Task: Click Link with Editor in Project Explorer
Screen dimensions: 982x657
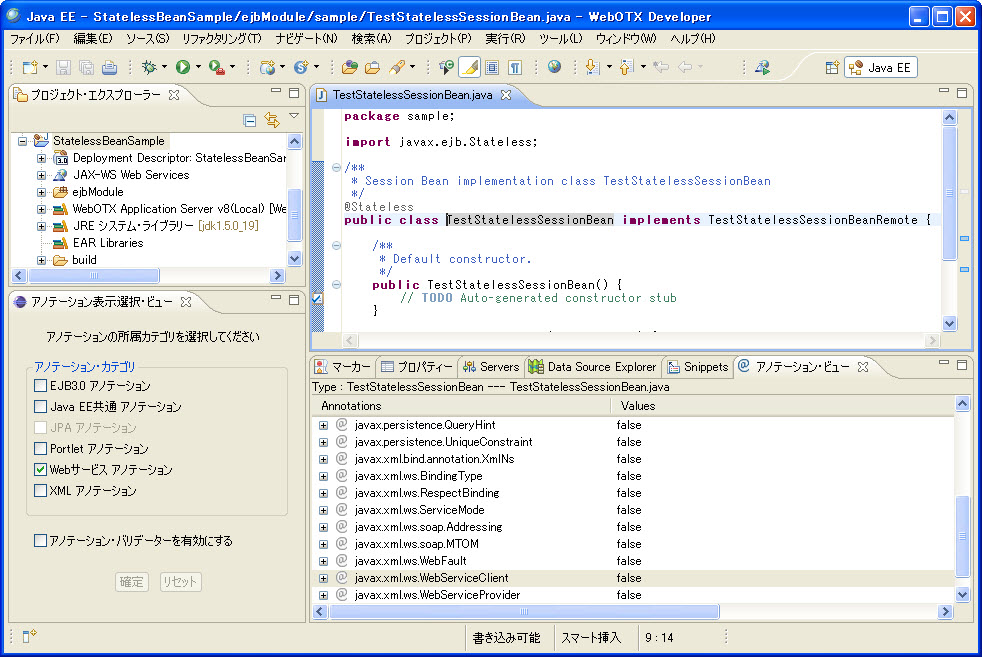Action: click(271, 120)
